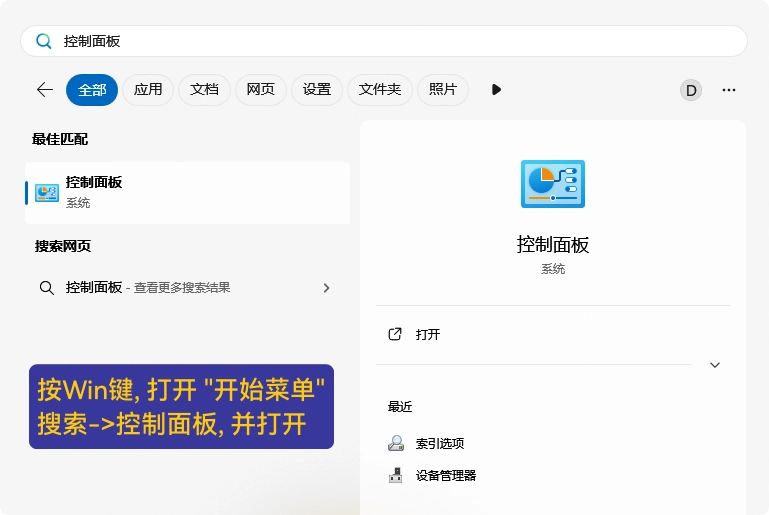This screenshot has width=769, height=515.
Task: Click the 最佳匹配 heading
Action: 60,139
